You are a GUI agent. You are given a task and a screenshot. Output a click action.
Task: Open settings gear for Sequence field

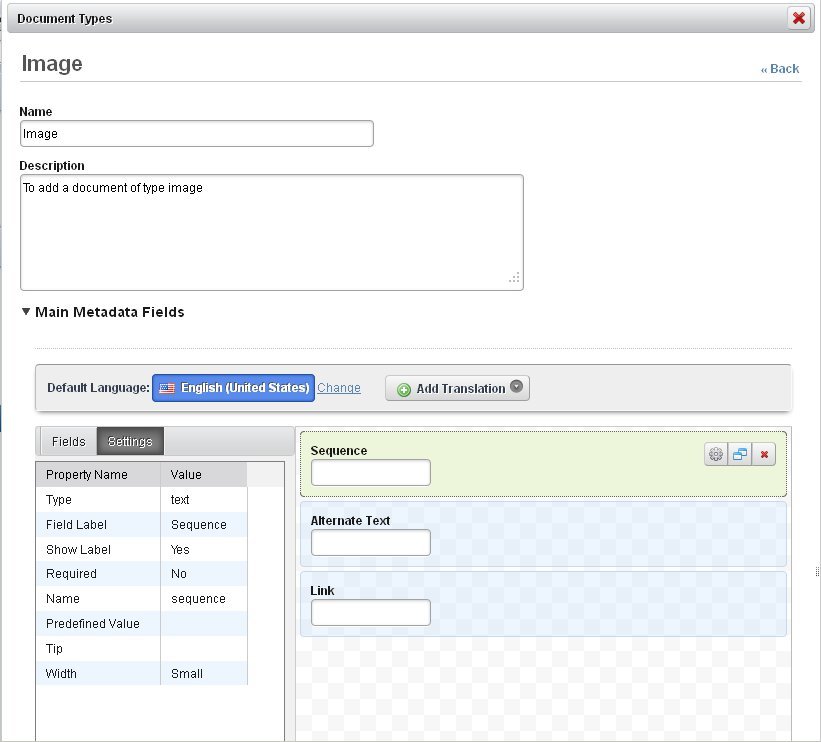716,455
